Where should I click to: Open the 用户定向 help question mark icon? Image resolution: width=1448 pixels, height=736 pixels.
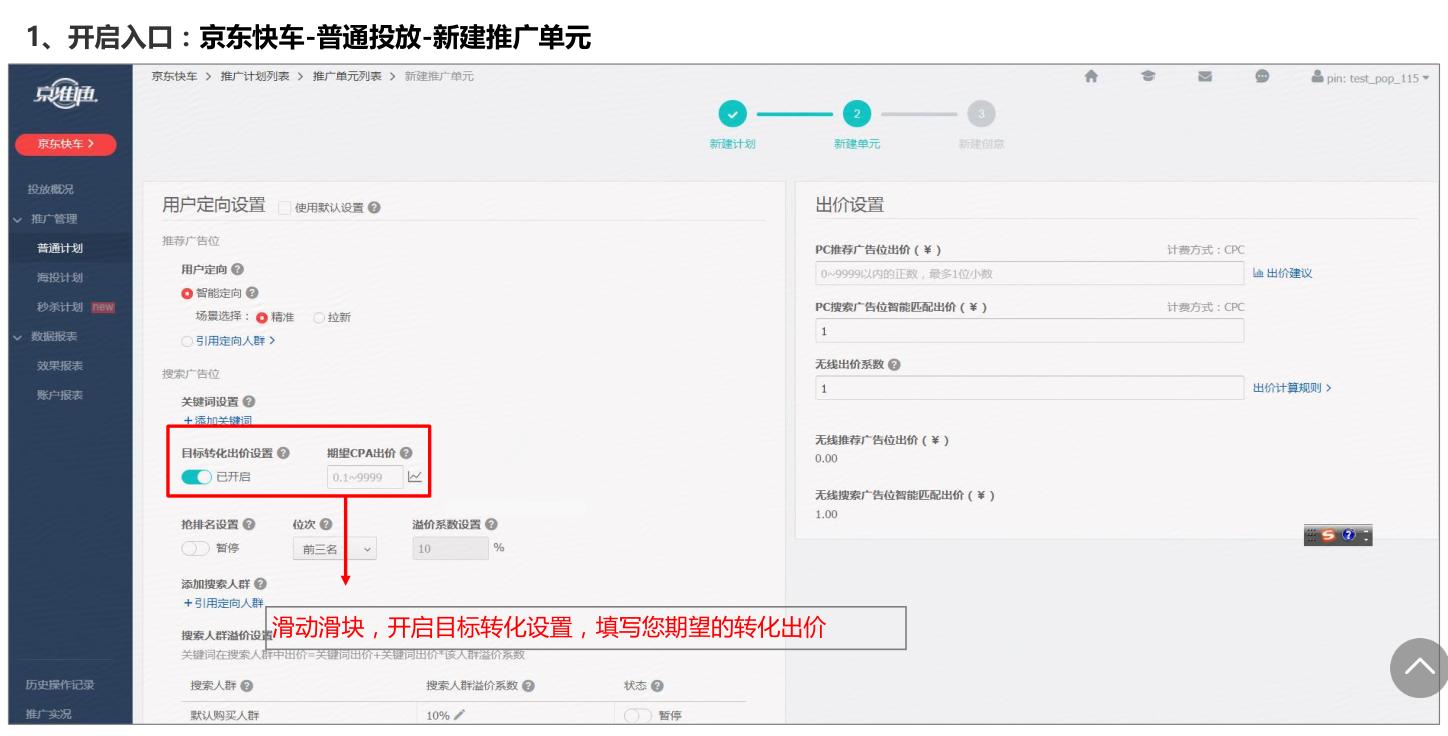point(236,268)
